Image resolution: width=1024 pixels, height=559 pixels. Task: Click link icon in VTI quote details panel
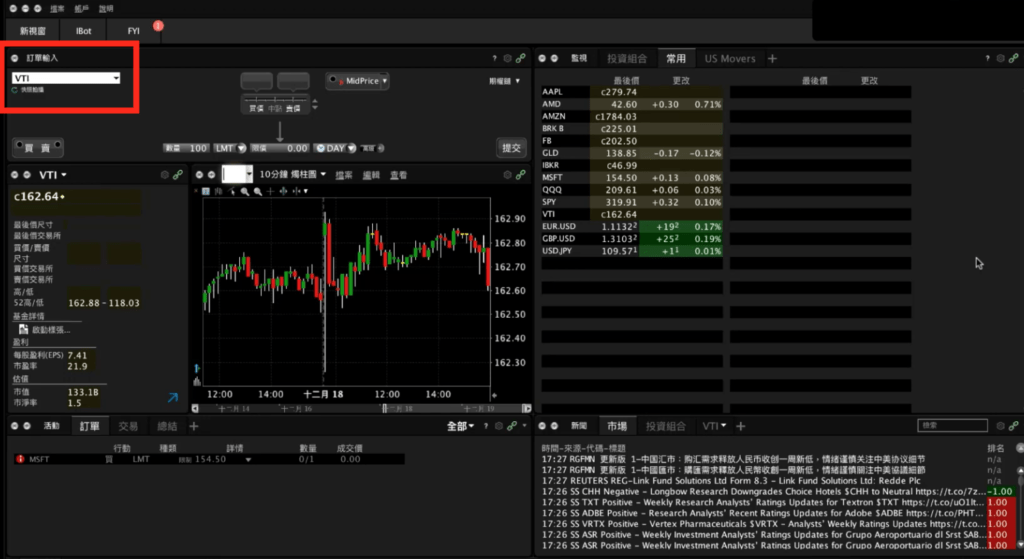pyautogui.click(x=178, y=175)
